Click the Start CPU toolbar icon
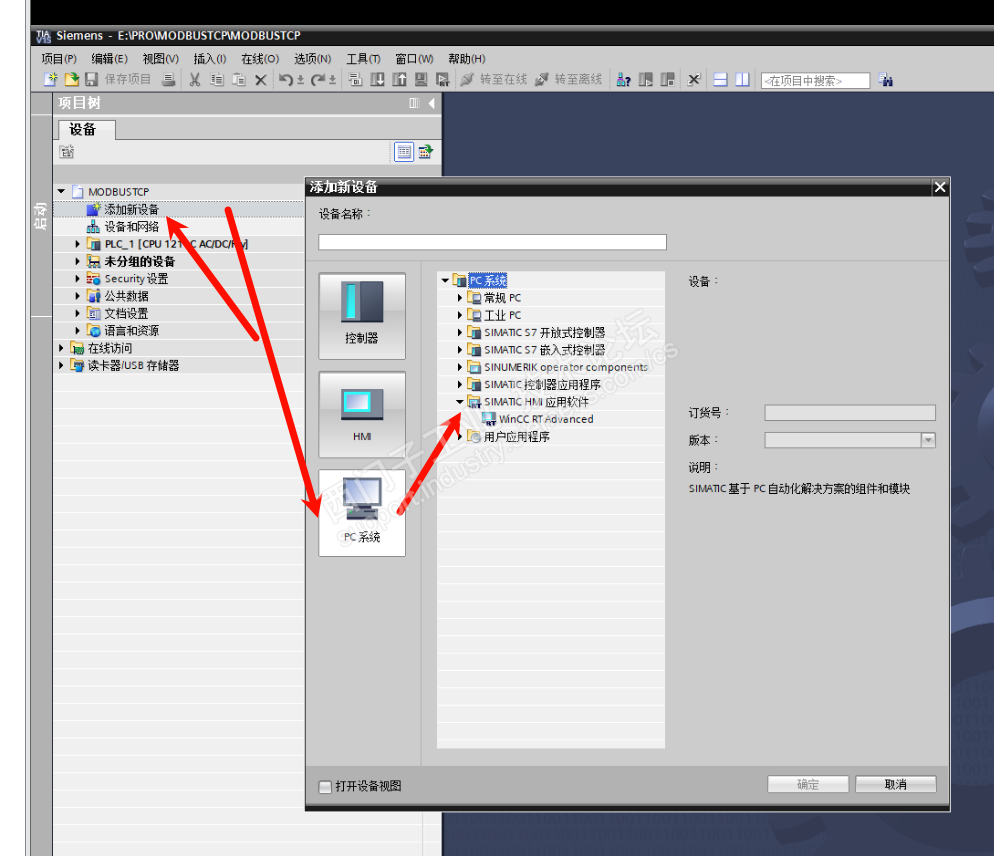 coord(646,79)
